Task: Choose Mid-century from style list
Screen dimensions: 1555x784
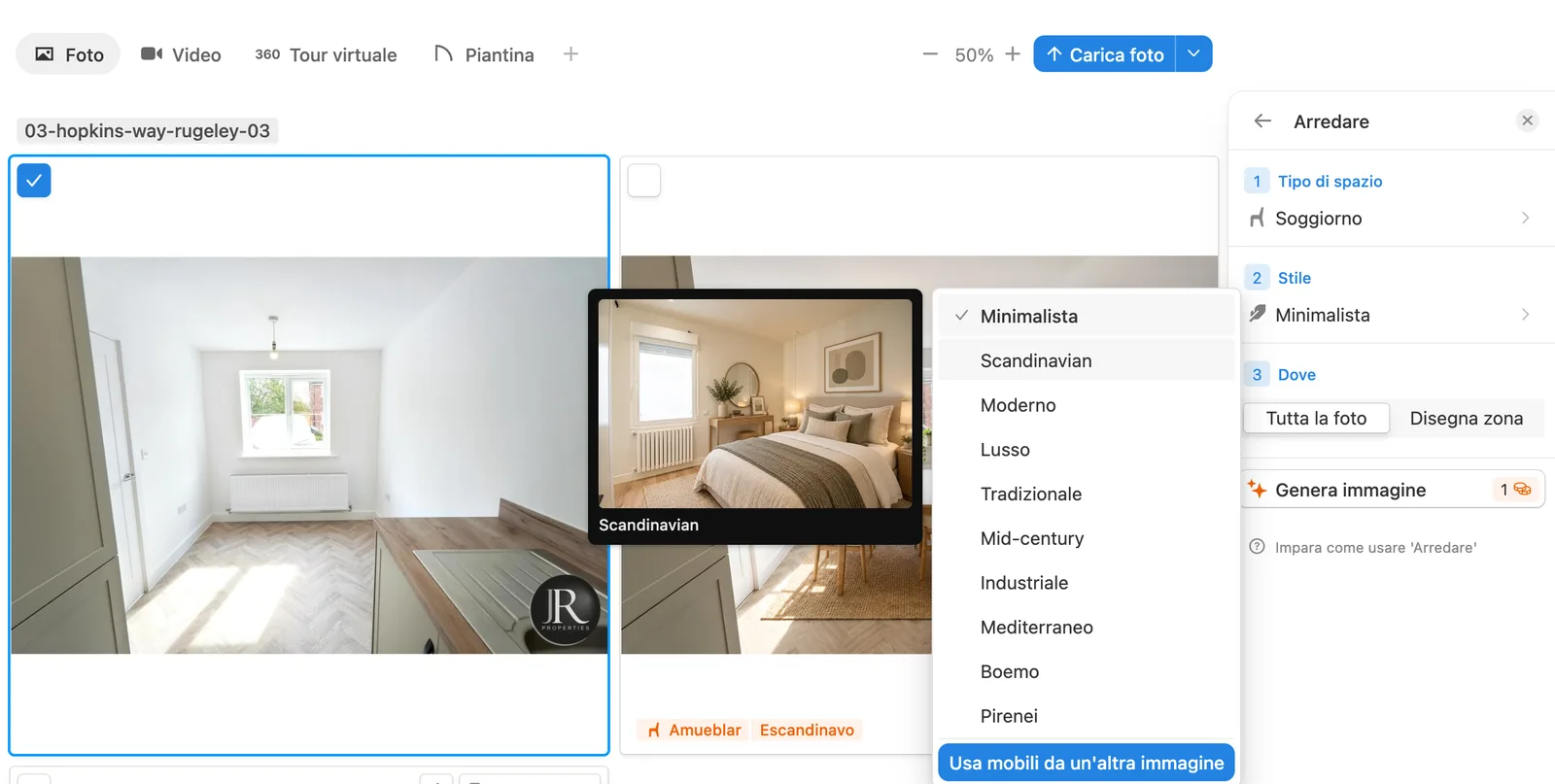Action: [1086, 538]
